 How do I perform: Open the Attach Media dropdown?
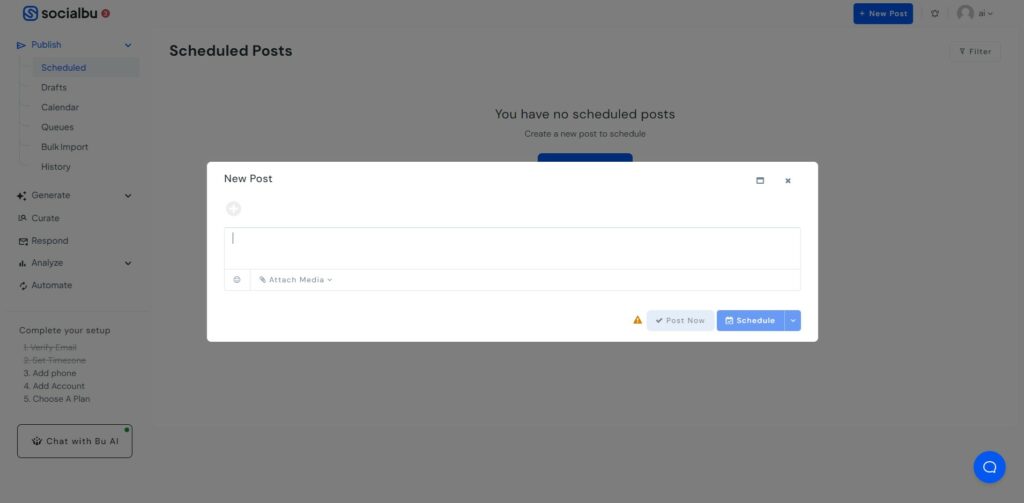point(296,280)
